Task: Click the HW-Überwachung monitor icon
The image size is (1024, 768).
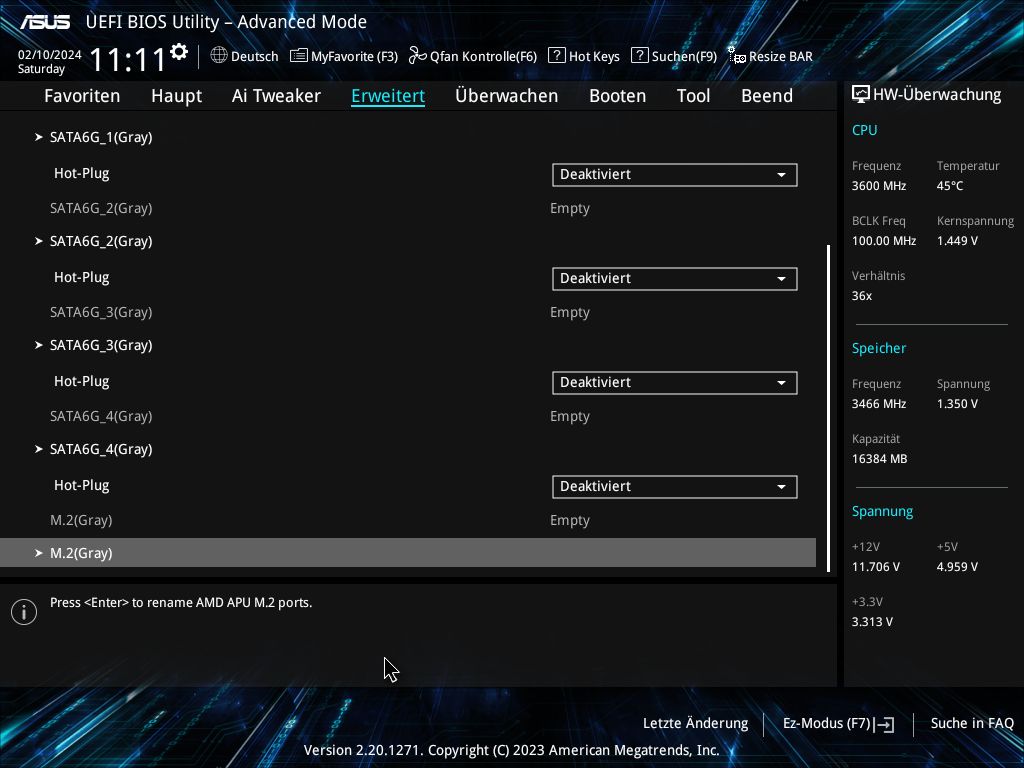Action: pos(861,95)
